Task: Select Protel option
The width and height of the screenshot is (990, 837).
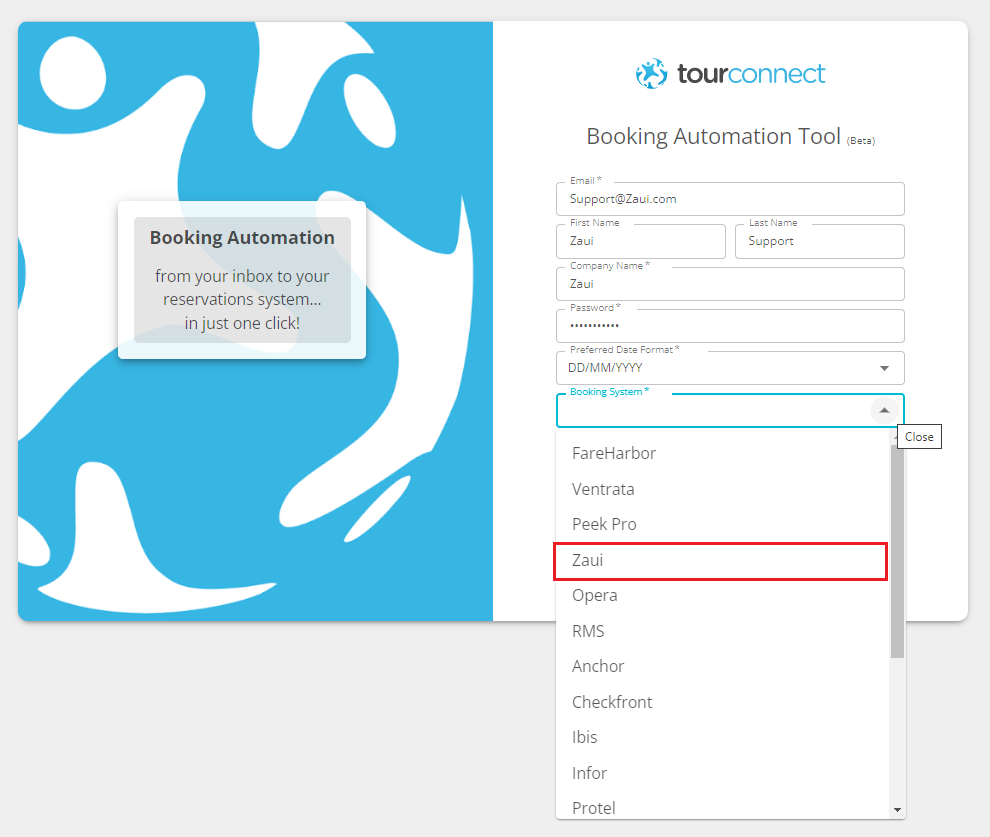Action: (x=722, y=807)
